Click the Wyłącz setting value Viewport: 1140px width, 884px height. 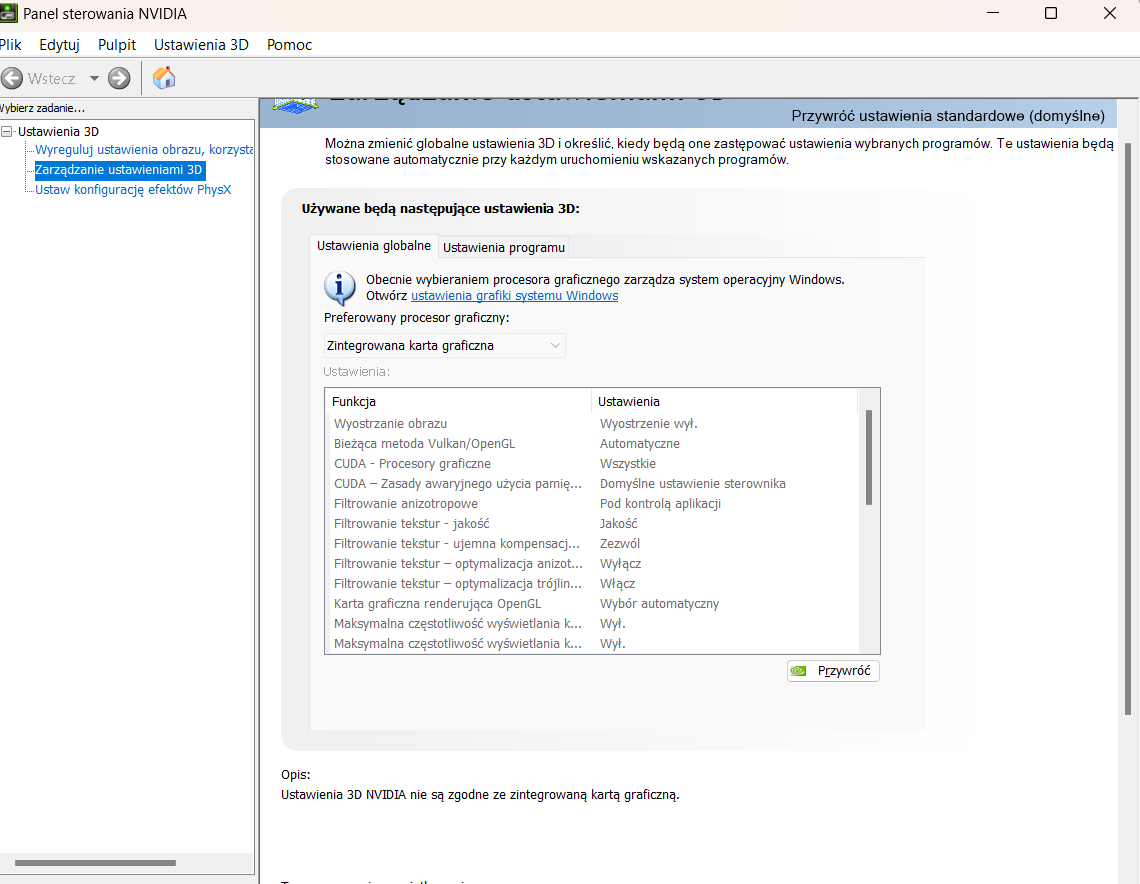[620, 563]
